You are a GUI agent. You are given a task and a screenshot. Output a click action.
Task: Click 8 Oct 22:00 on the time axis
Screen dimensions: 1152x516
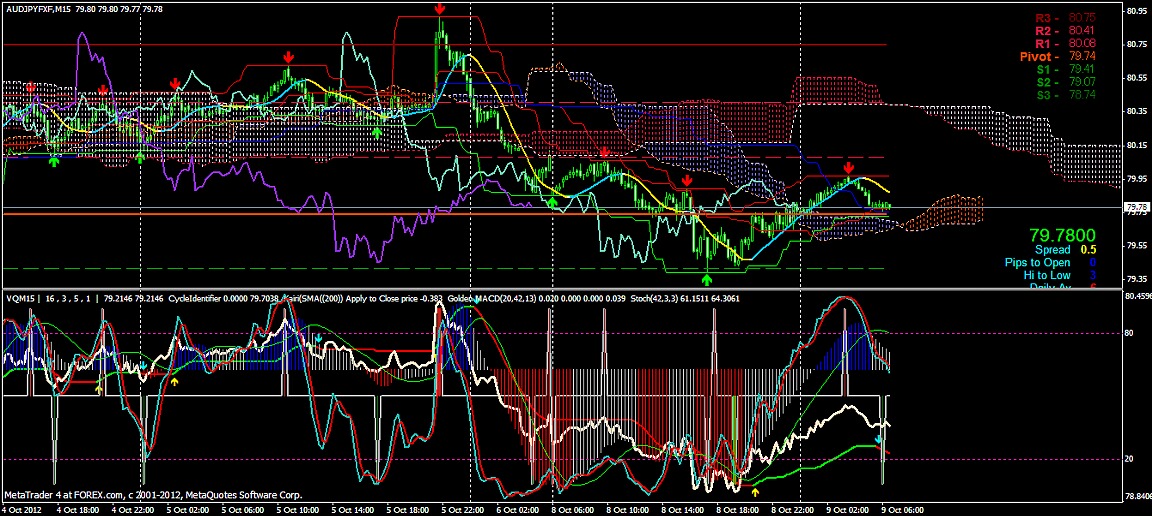click(x=793, y=509)
